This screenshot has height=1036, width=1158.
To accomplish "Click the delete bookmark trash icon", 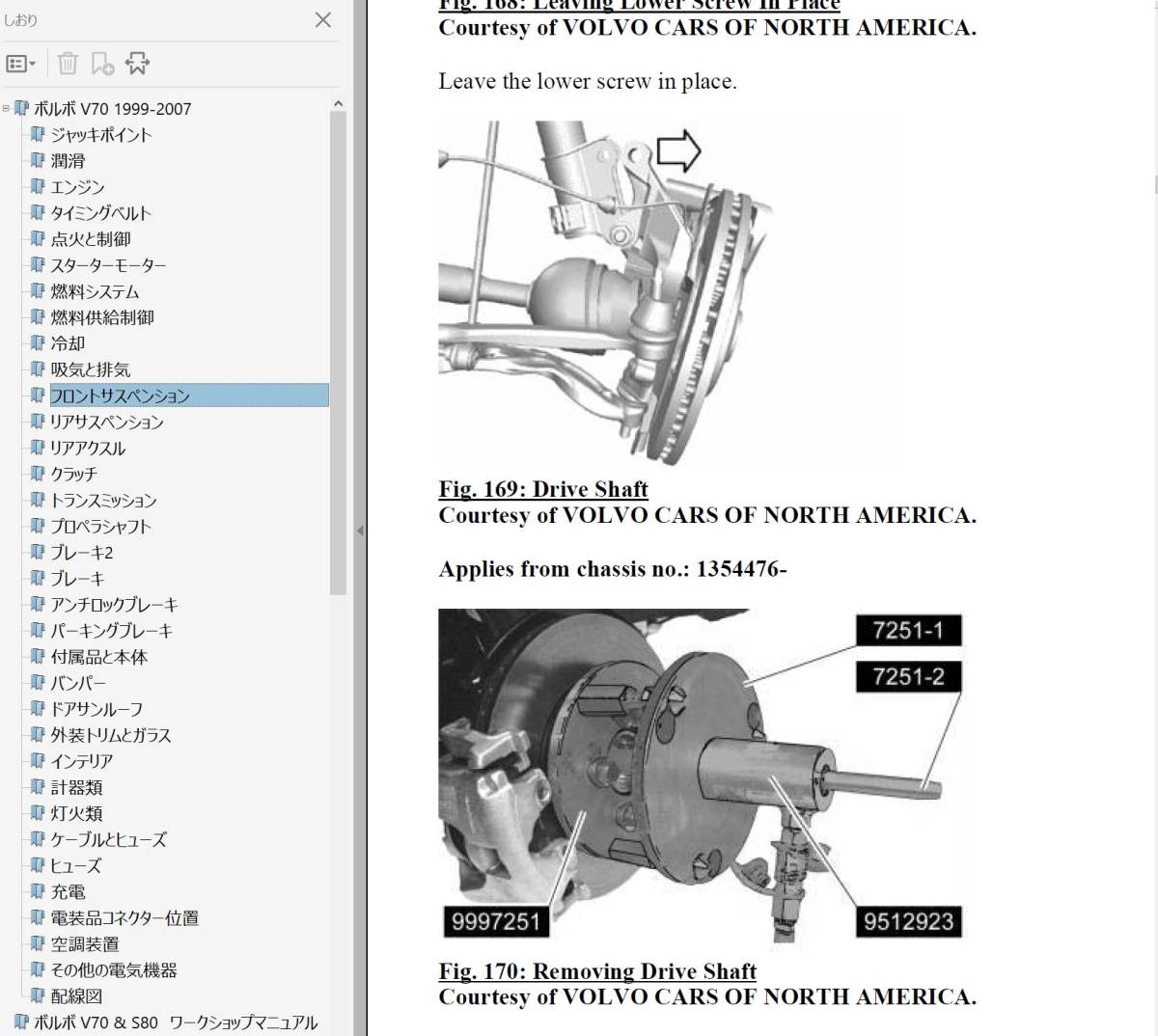I will [68, 64].
